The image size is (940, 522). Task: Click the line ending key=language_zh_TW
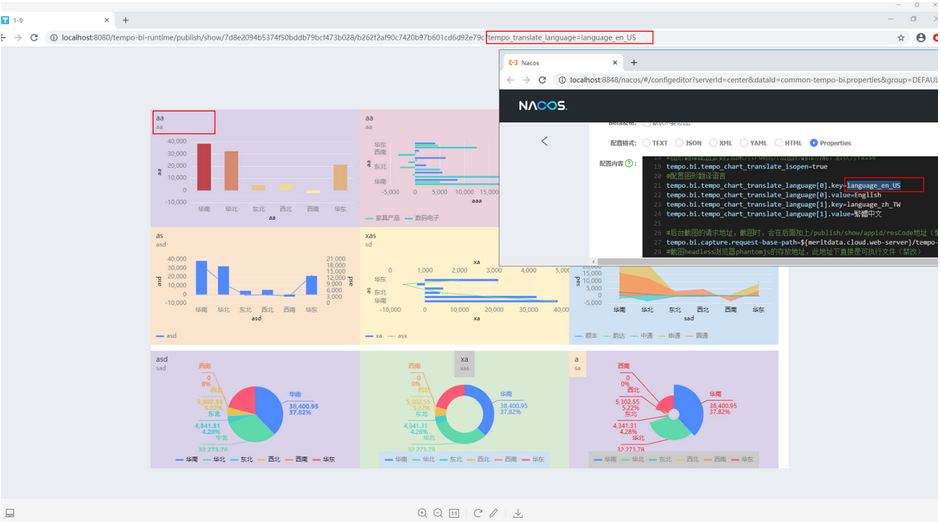click(783, 204)
